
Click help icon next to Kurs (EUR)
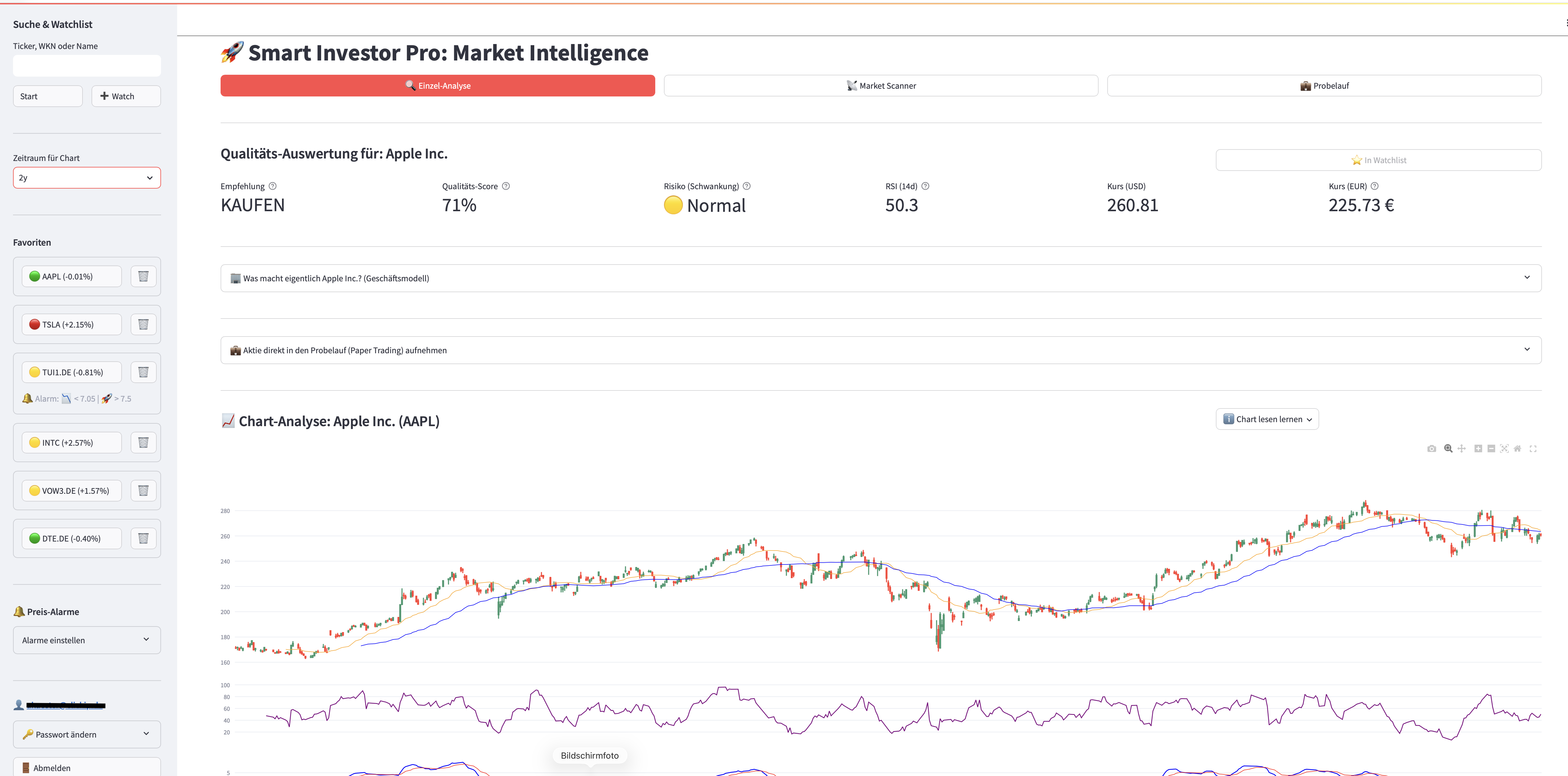point(1374,186)
